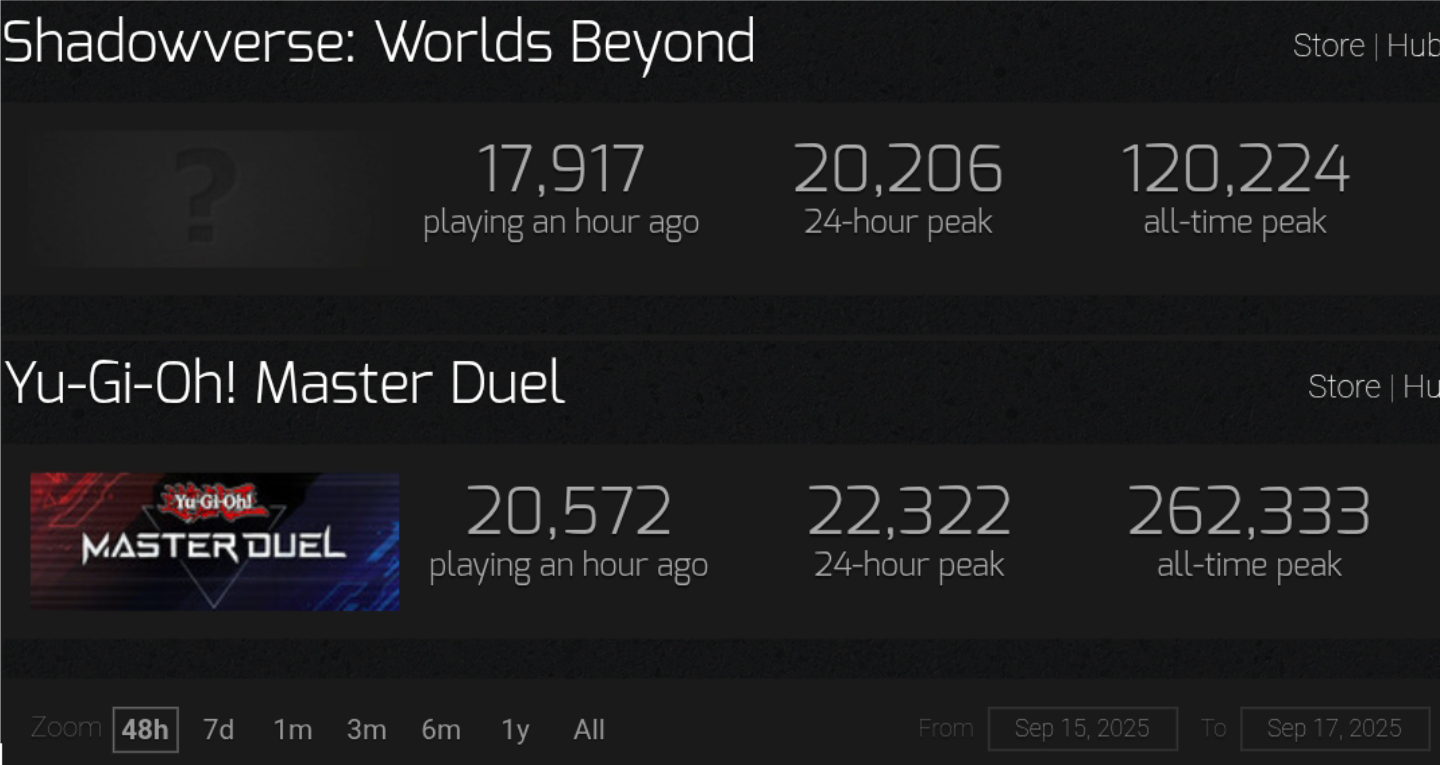Click the From date field Sep 15, 2025
Viewport: 1440px width, 765px height.
pyautogui.click(x=1082, y=728)
